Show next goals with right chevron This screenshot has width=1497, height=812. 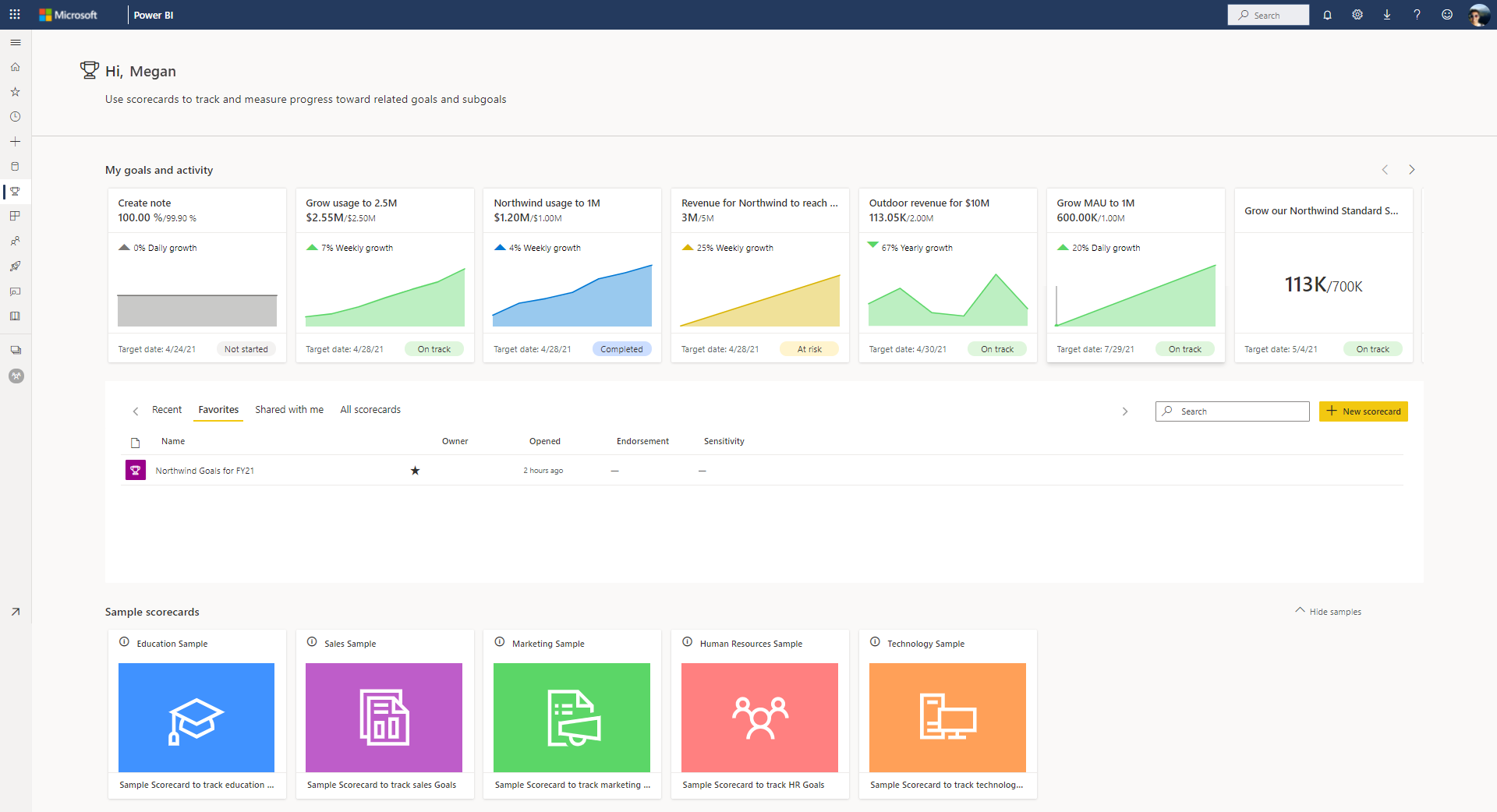(x=1411, y=170)
